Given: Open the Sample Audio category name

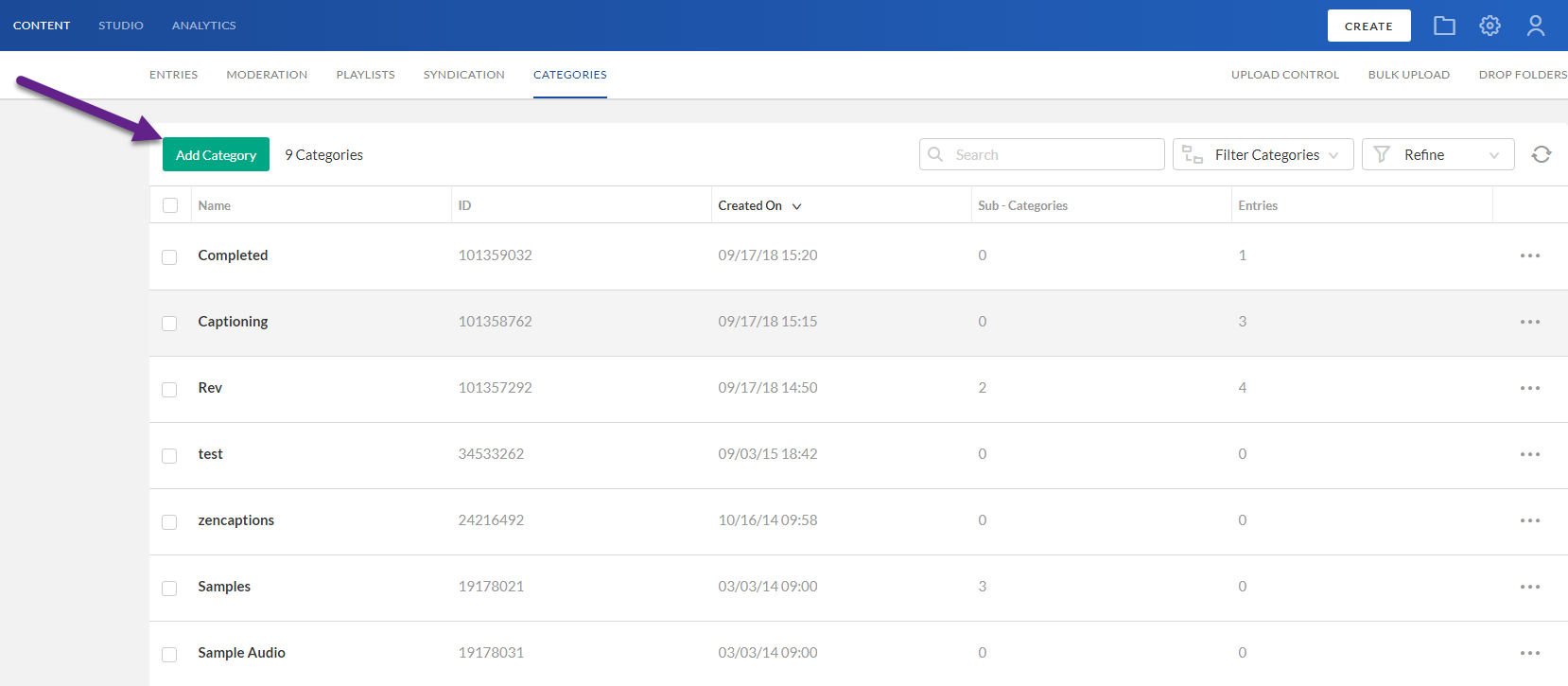Looking at the screenshot, I should point(241,653).
